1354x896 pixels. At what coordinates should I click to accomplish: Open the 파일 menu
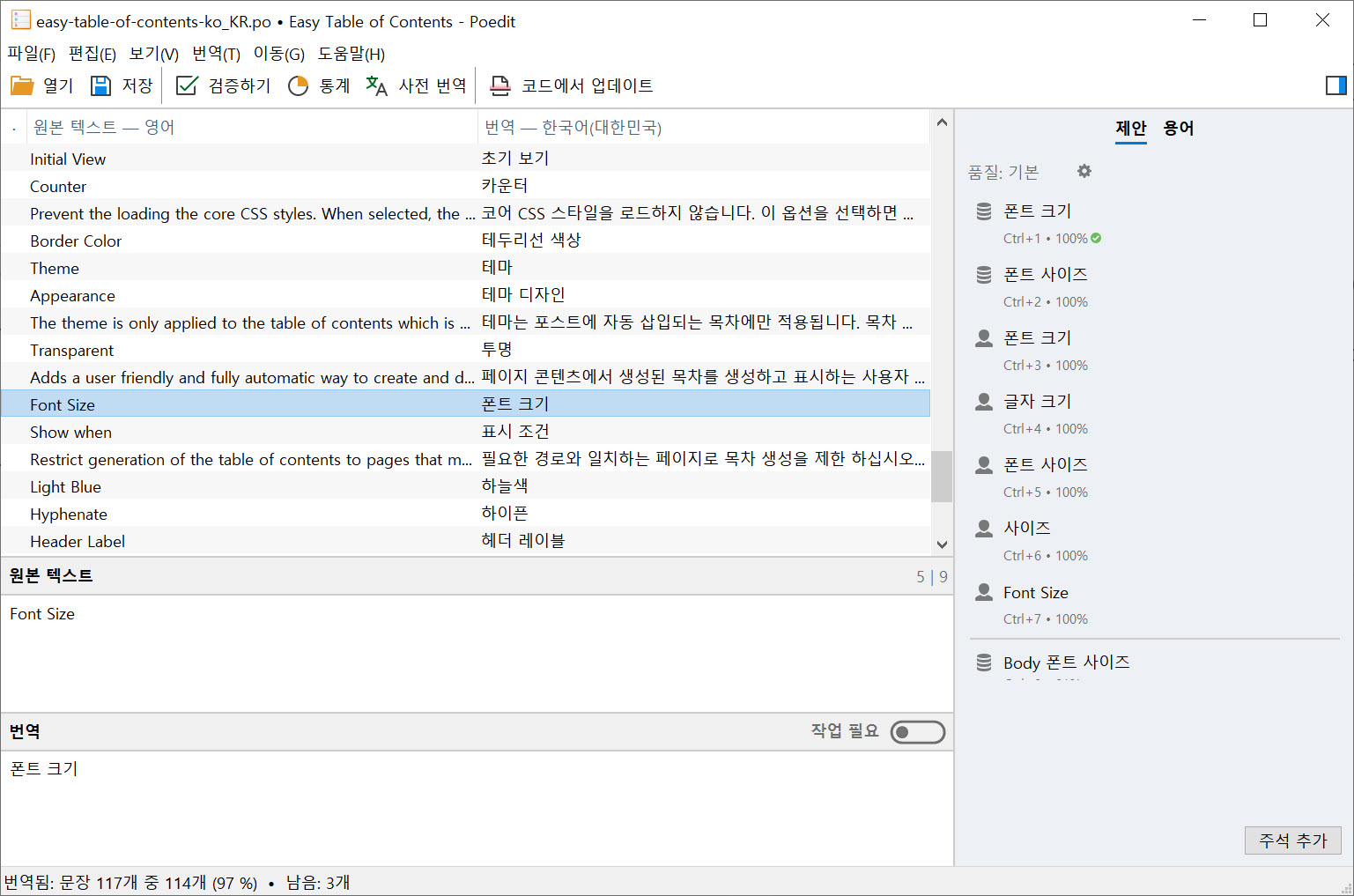(30, 54)
